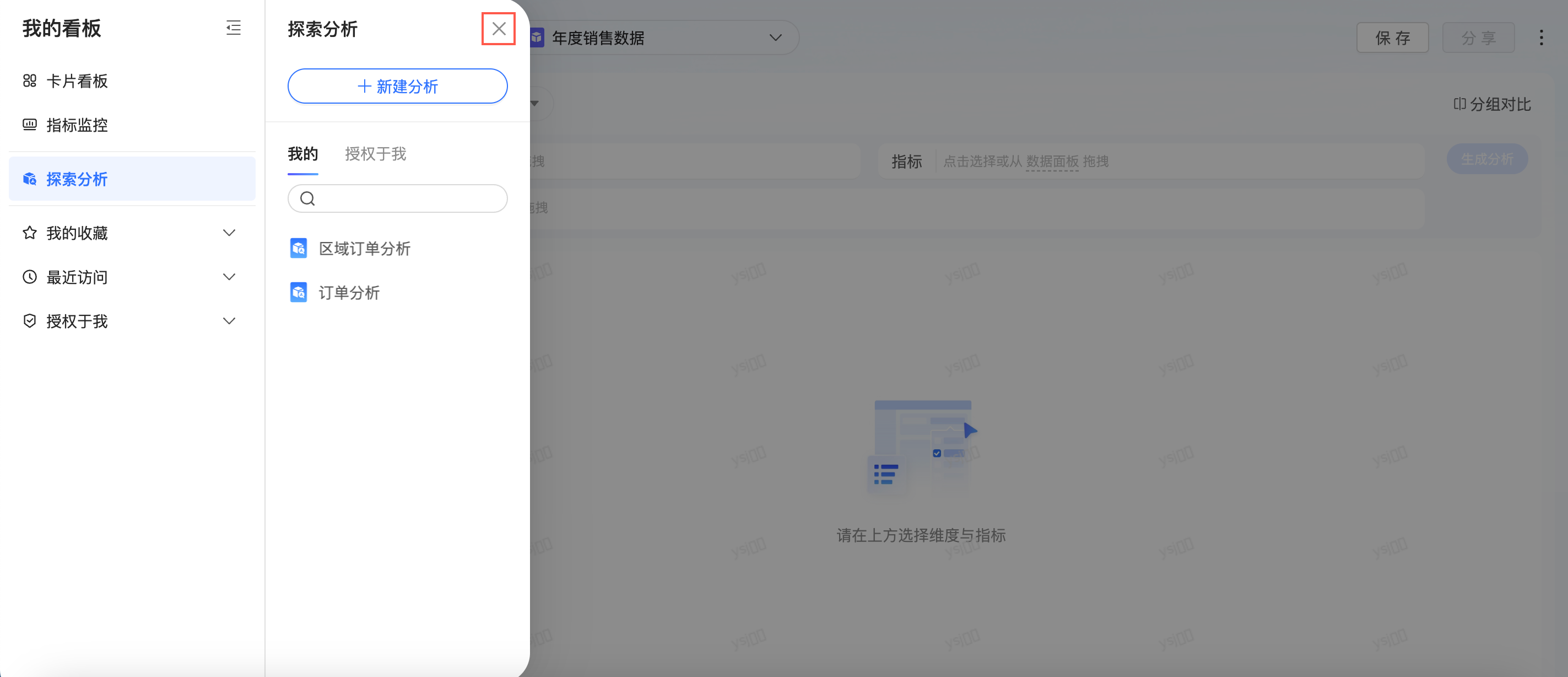This screenshot has width=1568, height=677.
Task: Click the 保存 button
Action: click(1392, 38)
